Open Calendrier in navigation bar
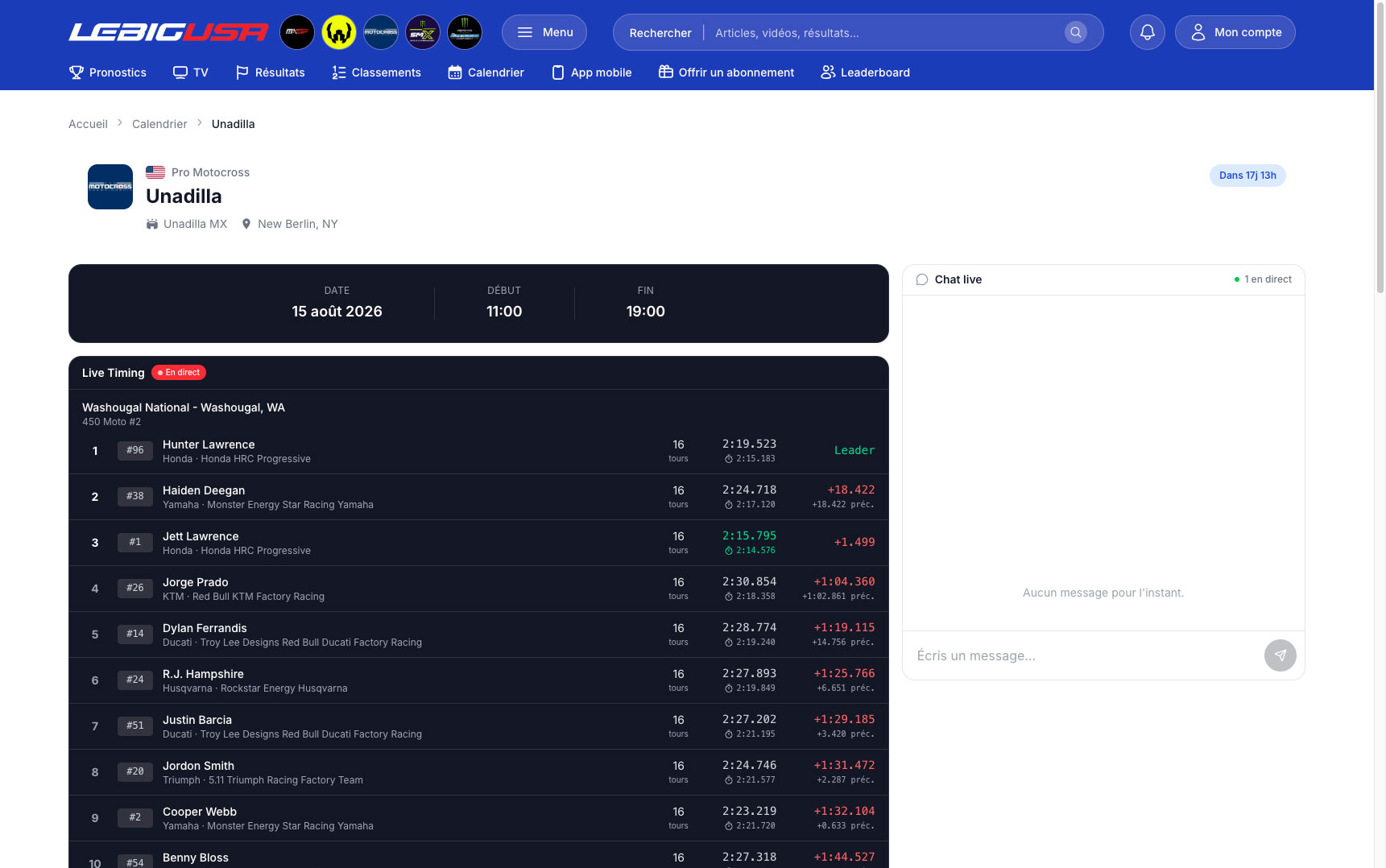The image size is (1386, 868). 486,72
